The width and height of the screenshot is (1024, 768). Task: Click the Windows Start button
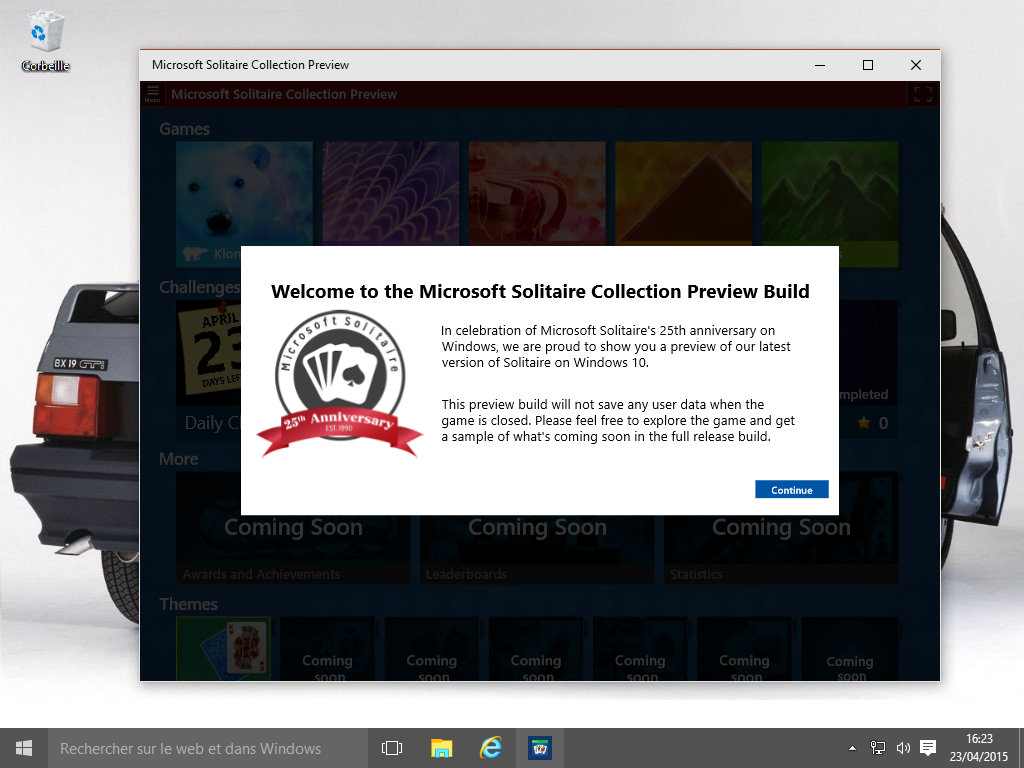[23, 748]
